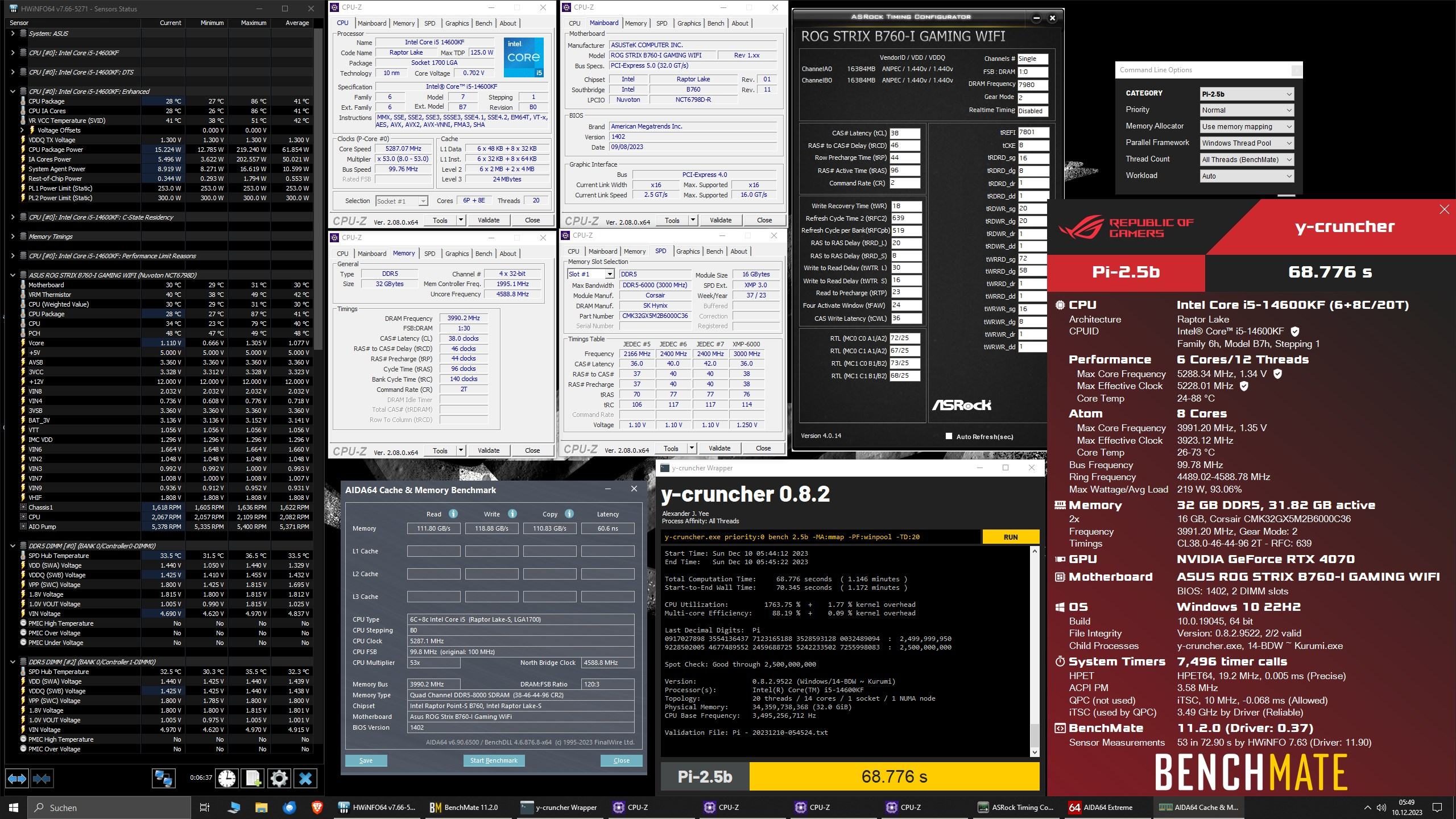
Task: Switch to BenchMate 11.2.0 taskbar item
Action: tap(464, 807)
